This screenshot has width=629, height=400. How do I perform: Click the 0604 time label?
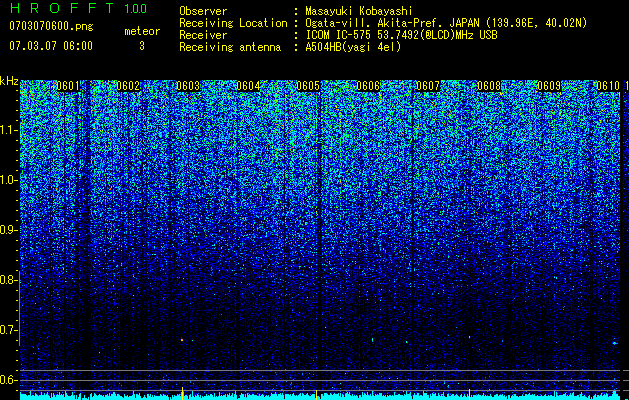pyautogui.click(x=248, y=86)
